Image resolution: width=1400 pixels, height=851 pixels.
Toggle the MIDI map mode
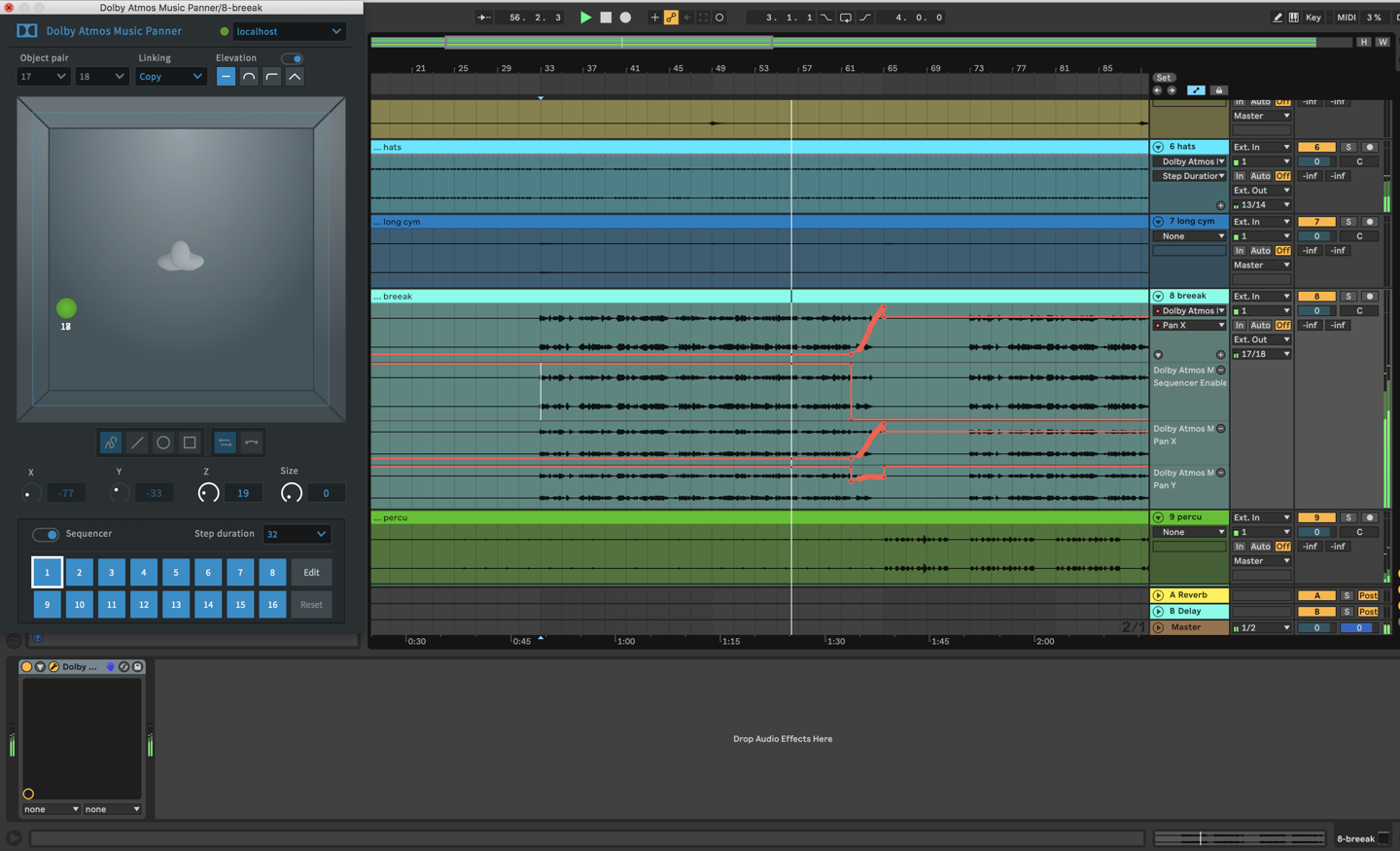(x=1346, y=17)
